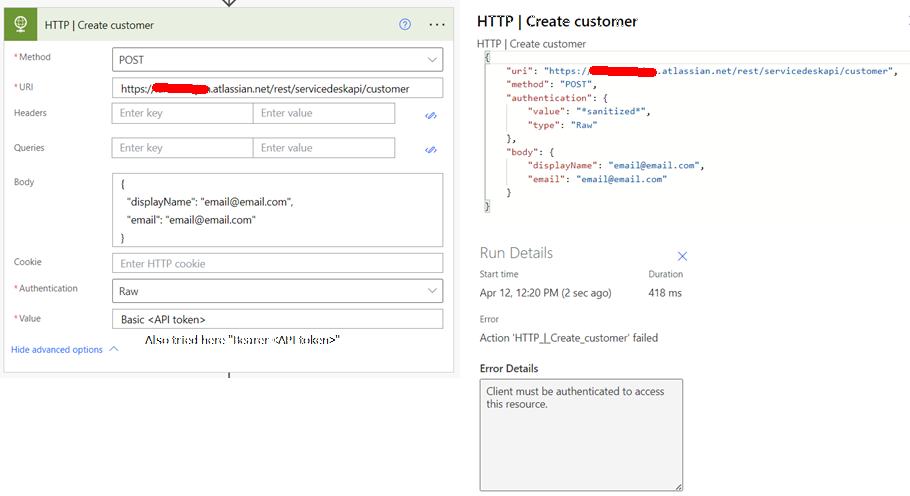Click the Start time label
The width and height of the screenshot is (910, 496).
coord(499,274)
